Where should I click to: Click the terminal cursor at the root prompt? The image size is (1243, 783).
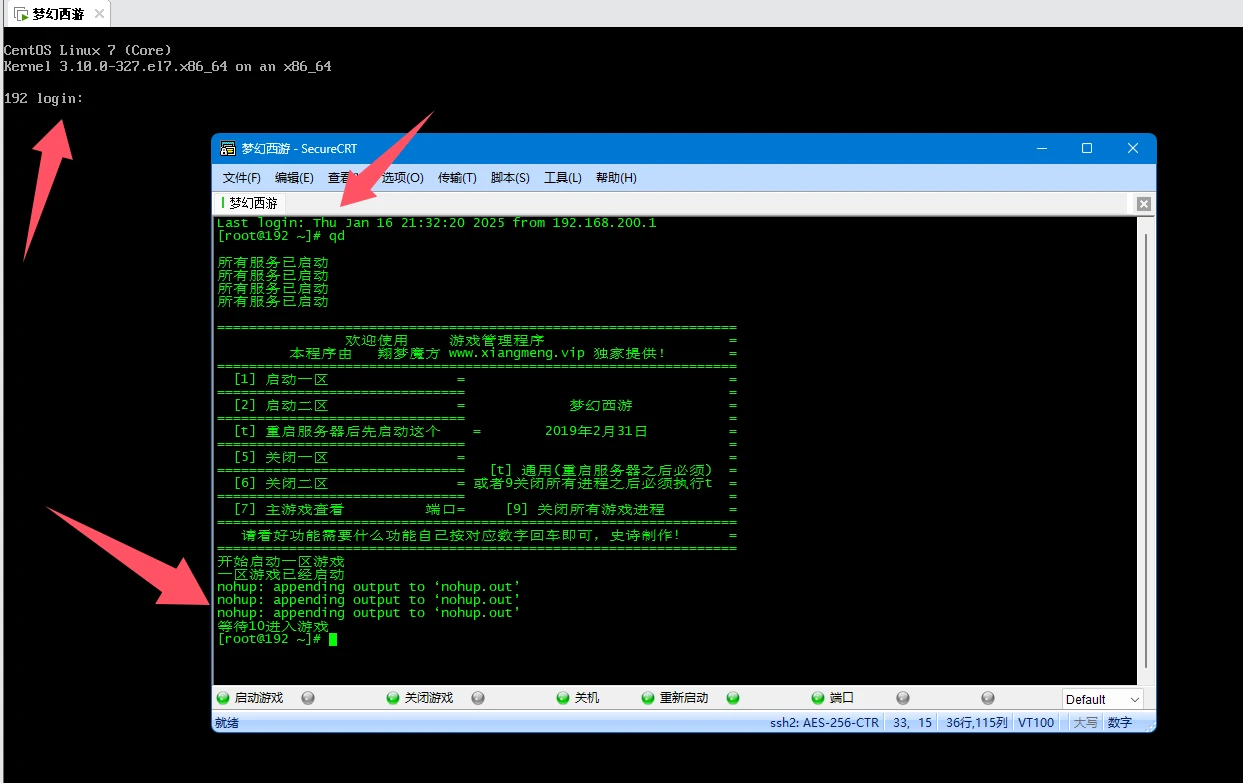(x=333, y=639)
